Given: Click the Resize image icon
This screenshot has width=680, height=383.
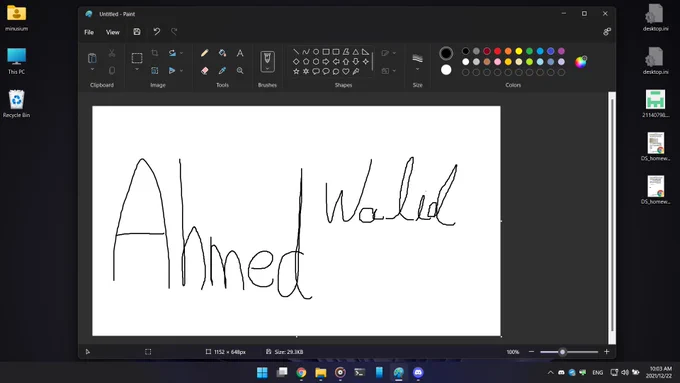Looking at the screenshot, I should click(155, 70).
